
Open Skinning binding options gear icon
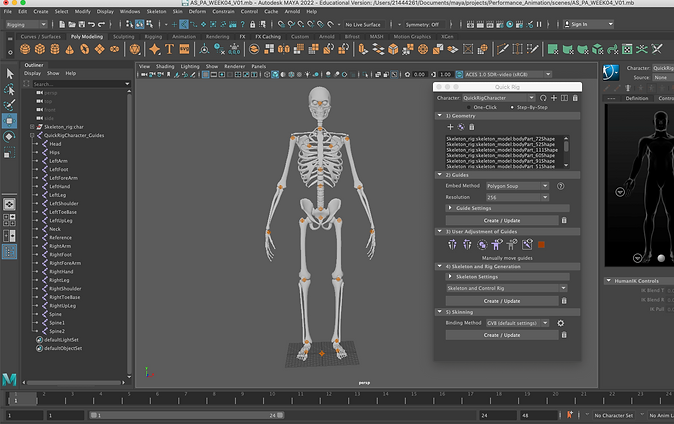click(561, 323)
